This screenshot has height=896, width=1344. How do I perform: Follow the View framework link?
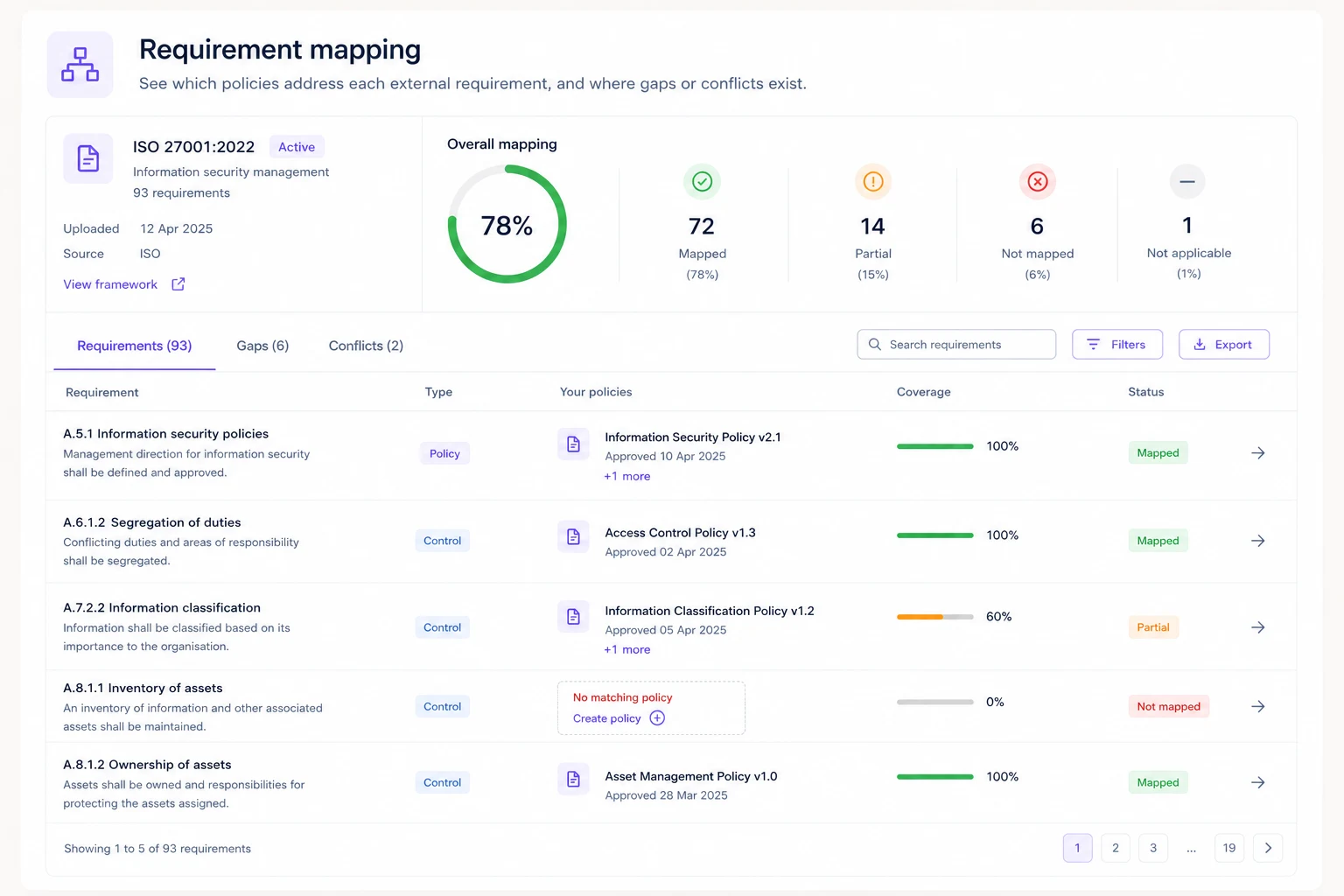coord(110,284)
